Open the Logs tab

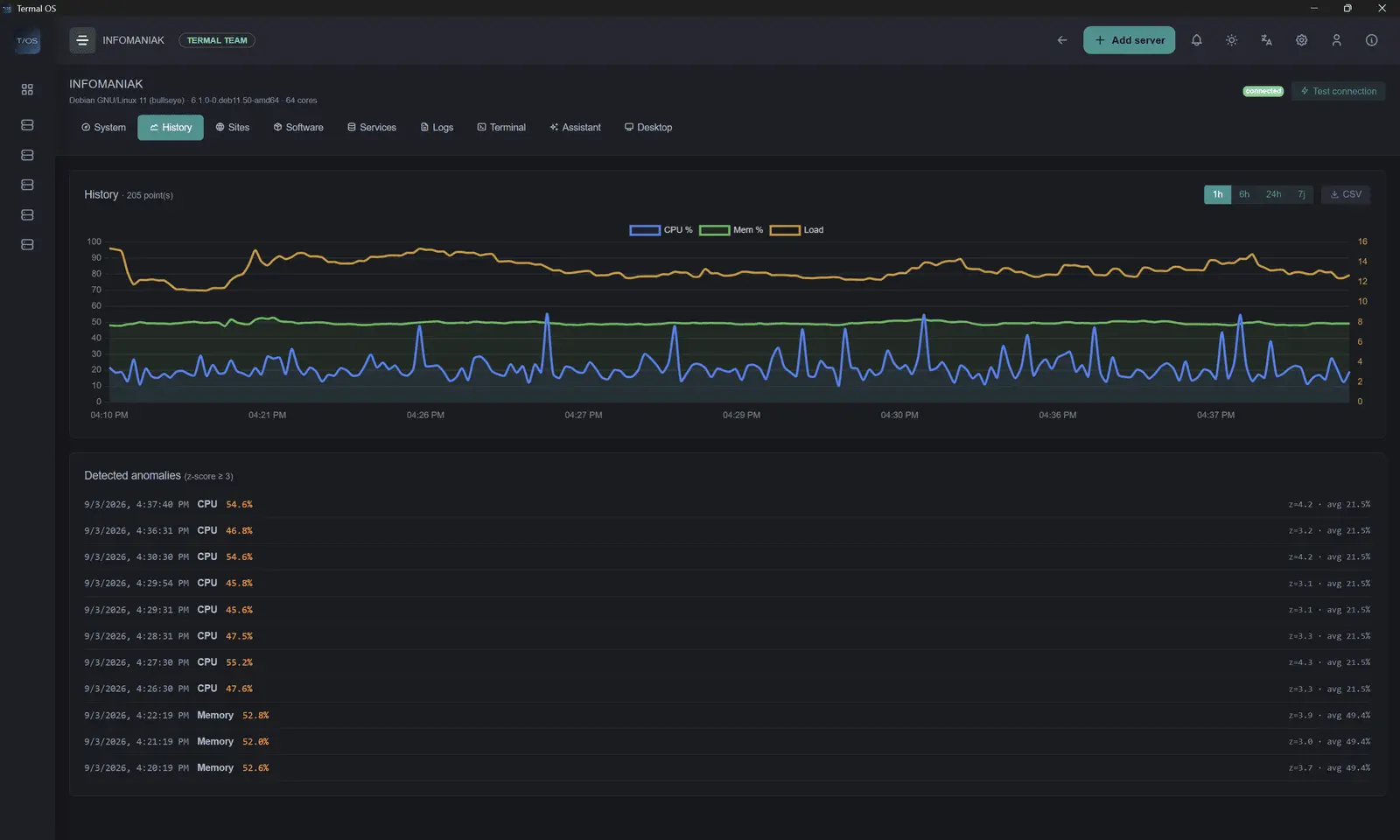point(437,128)
